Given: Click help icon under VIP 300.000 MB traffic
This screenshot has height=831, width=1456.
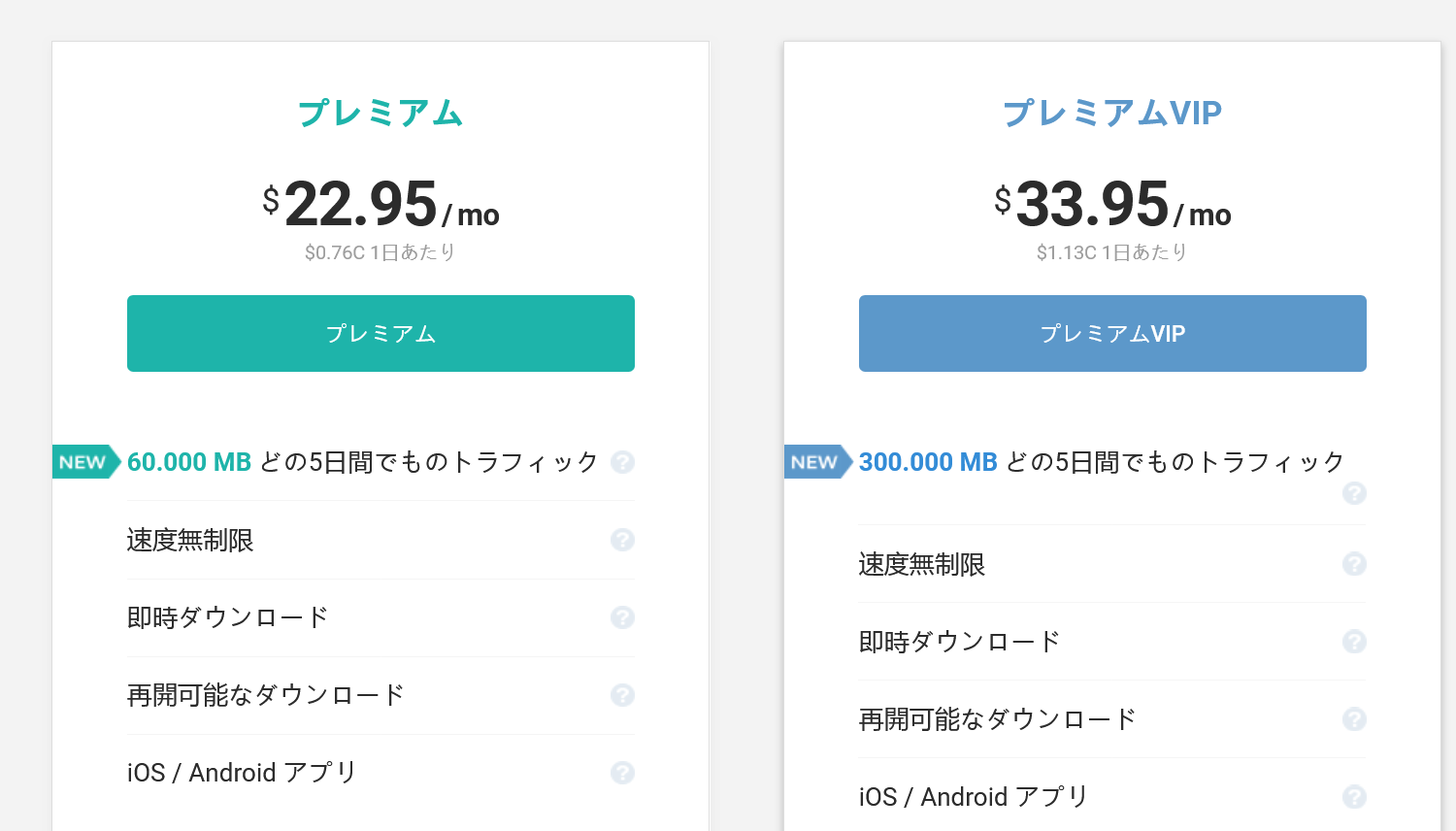Looking at the screenshot, I should 1354,493.
